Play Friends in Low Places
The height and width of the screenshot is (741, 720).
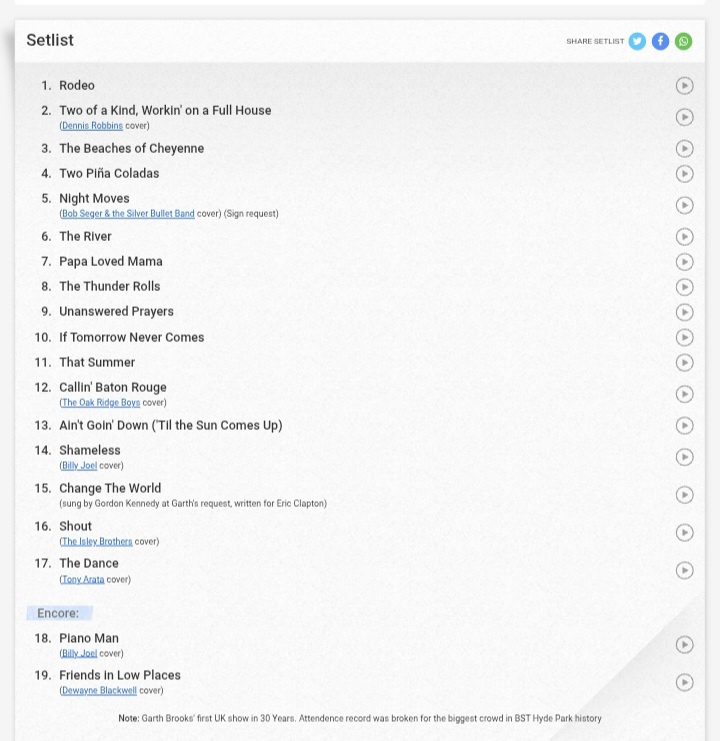pos(684,682)
